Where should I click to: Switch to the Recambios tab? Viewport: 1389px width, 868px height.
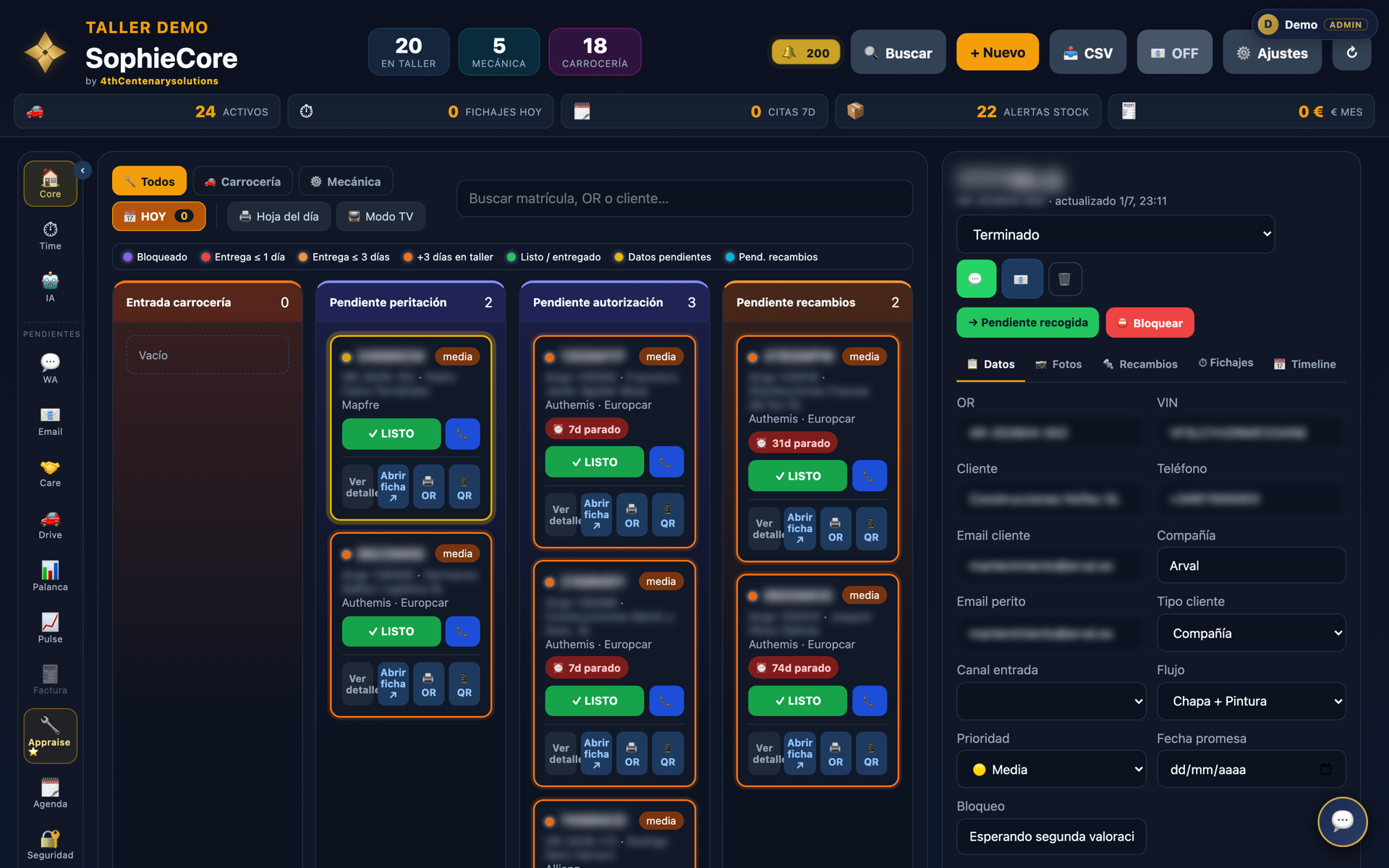1140,364
